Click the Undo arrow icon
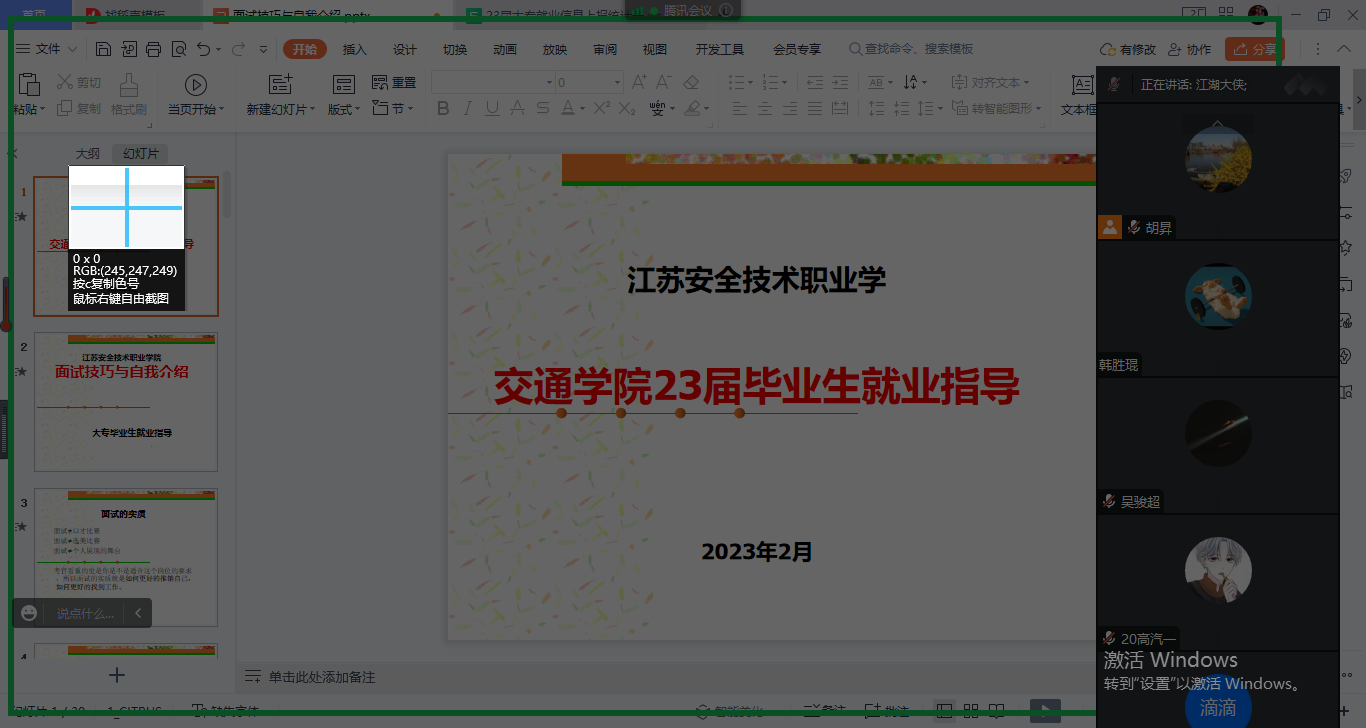This screenshot has height=728, width=1366. click(203, 49)
